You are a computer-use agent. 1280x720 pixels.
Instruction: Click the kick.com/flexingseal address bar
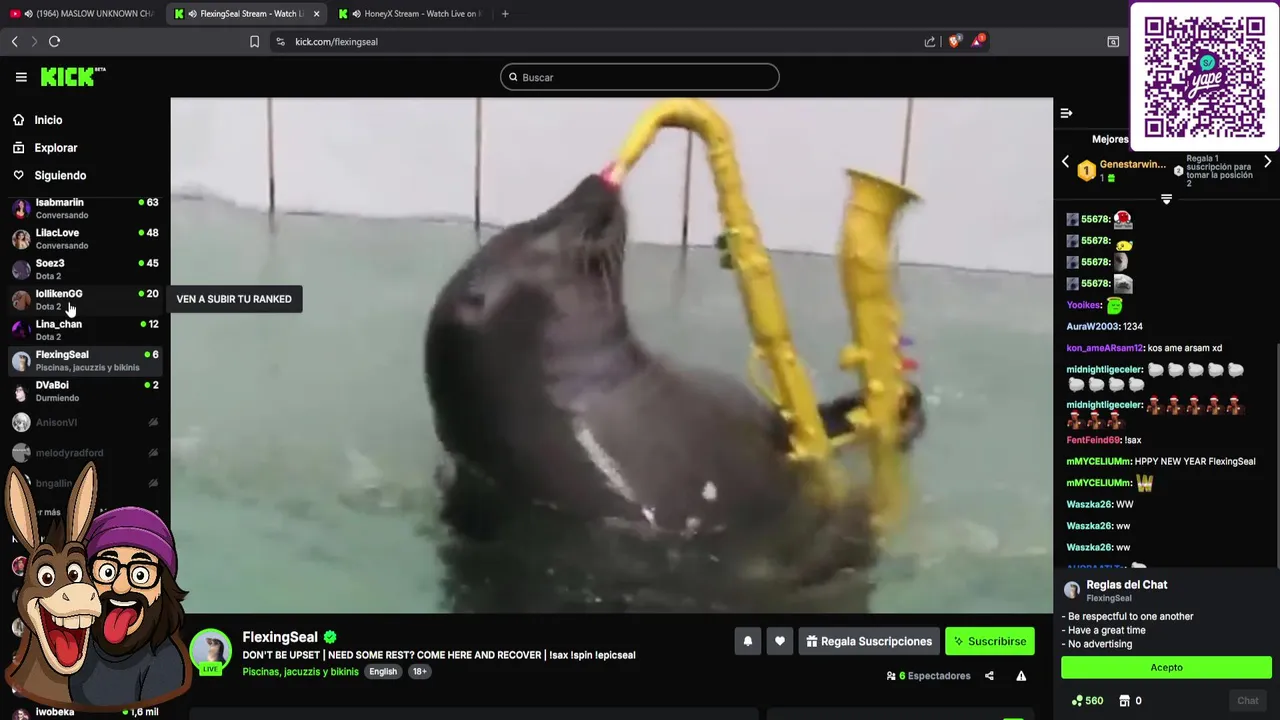pyautogui.click(x=336, y=41)
